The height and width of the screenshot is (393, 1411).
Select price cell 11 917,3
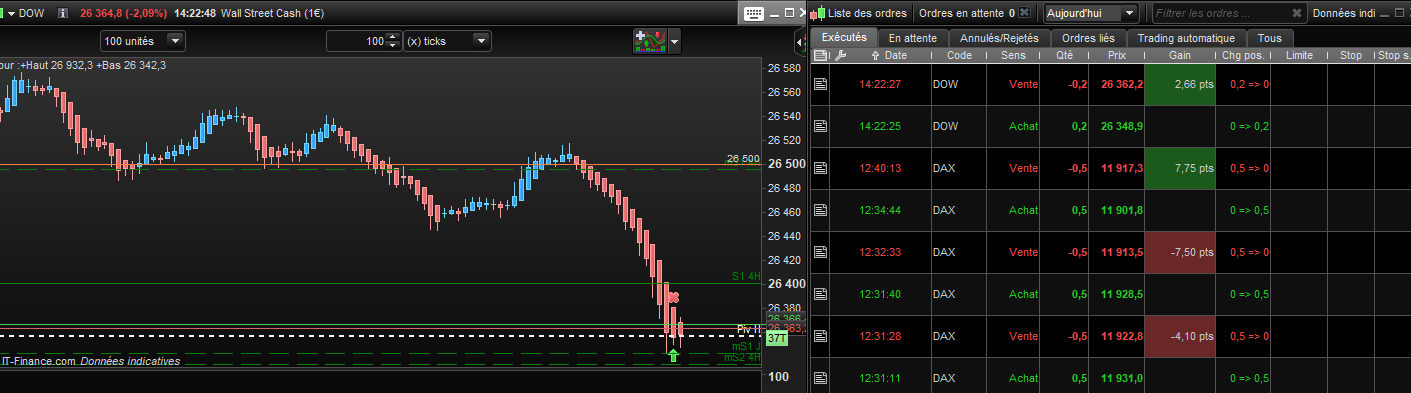coord(1117,168)
